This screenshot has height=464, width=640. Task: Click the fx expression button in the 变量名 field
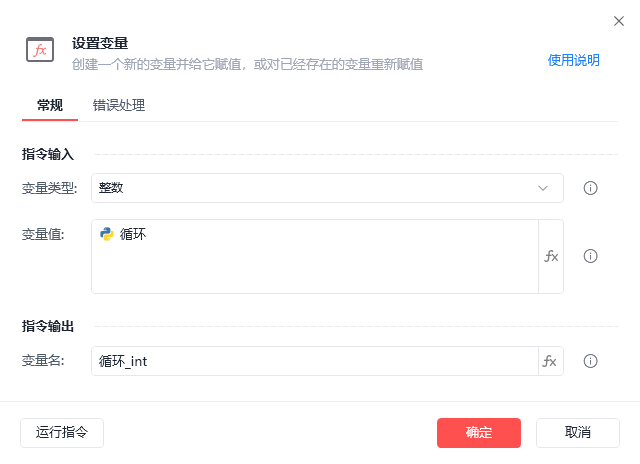tap(550, 361)
